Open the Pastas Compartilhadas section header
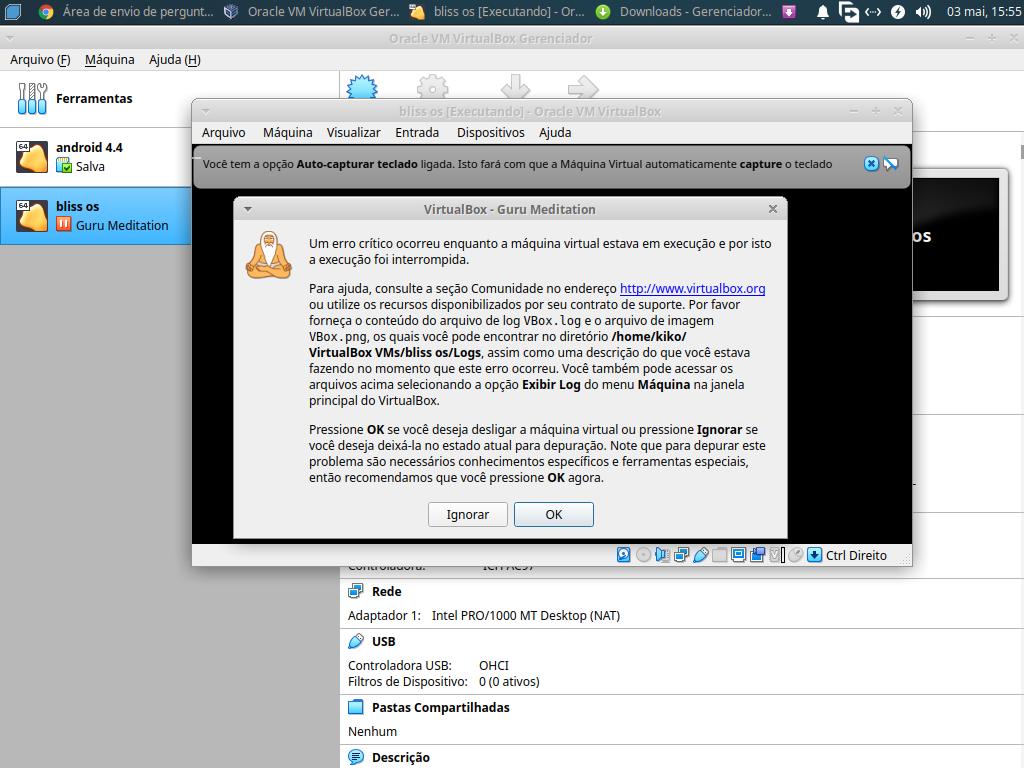 coord(441,707)
